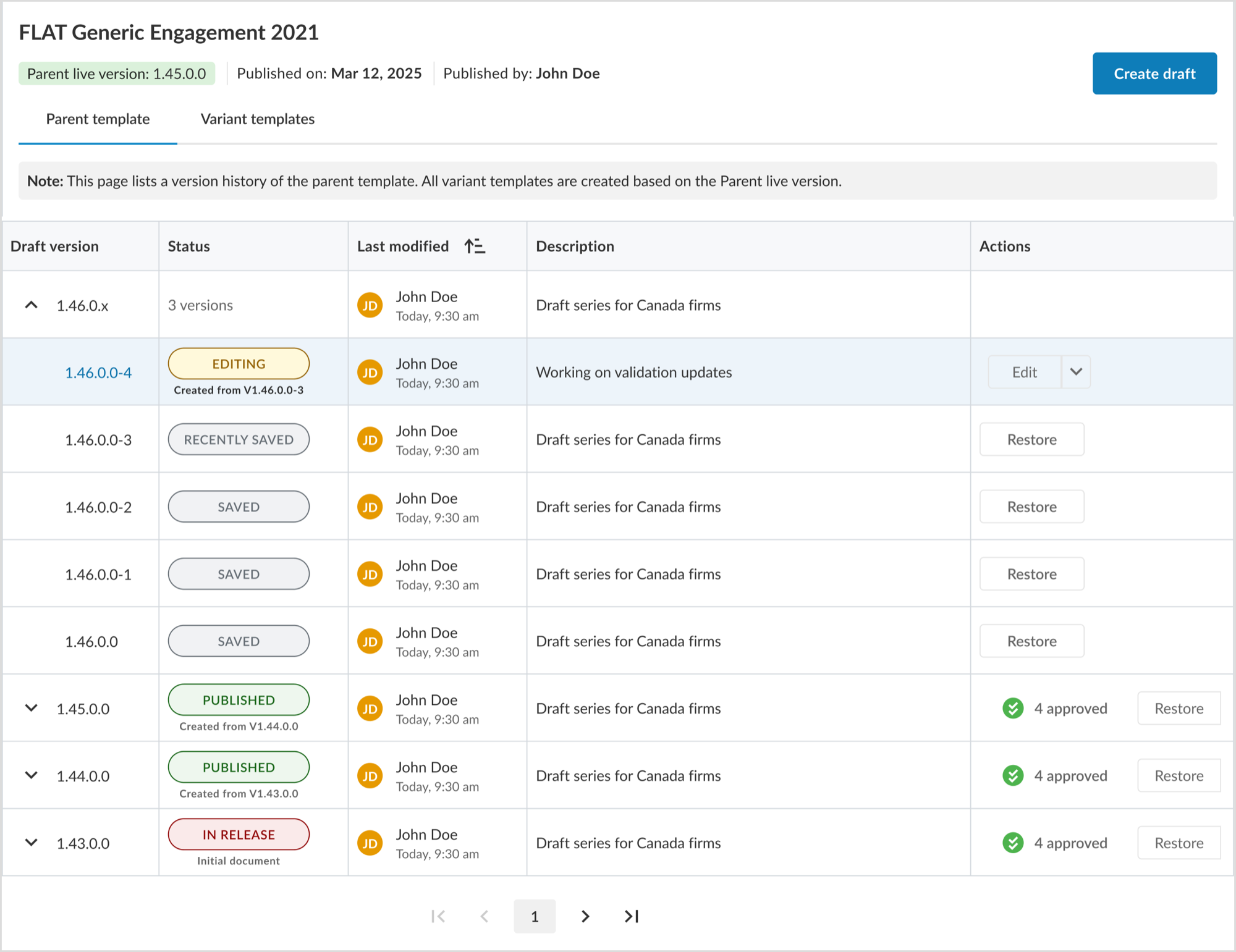Screen dimensions: 1236x952
Task: Click '4 approved' text in the 1.45.0.0 row
Action: [x=1071, y=709]
